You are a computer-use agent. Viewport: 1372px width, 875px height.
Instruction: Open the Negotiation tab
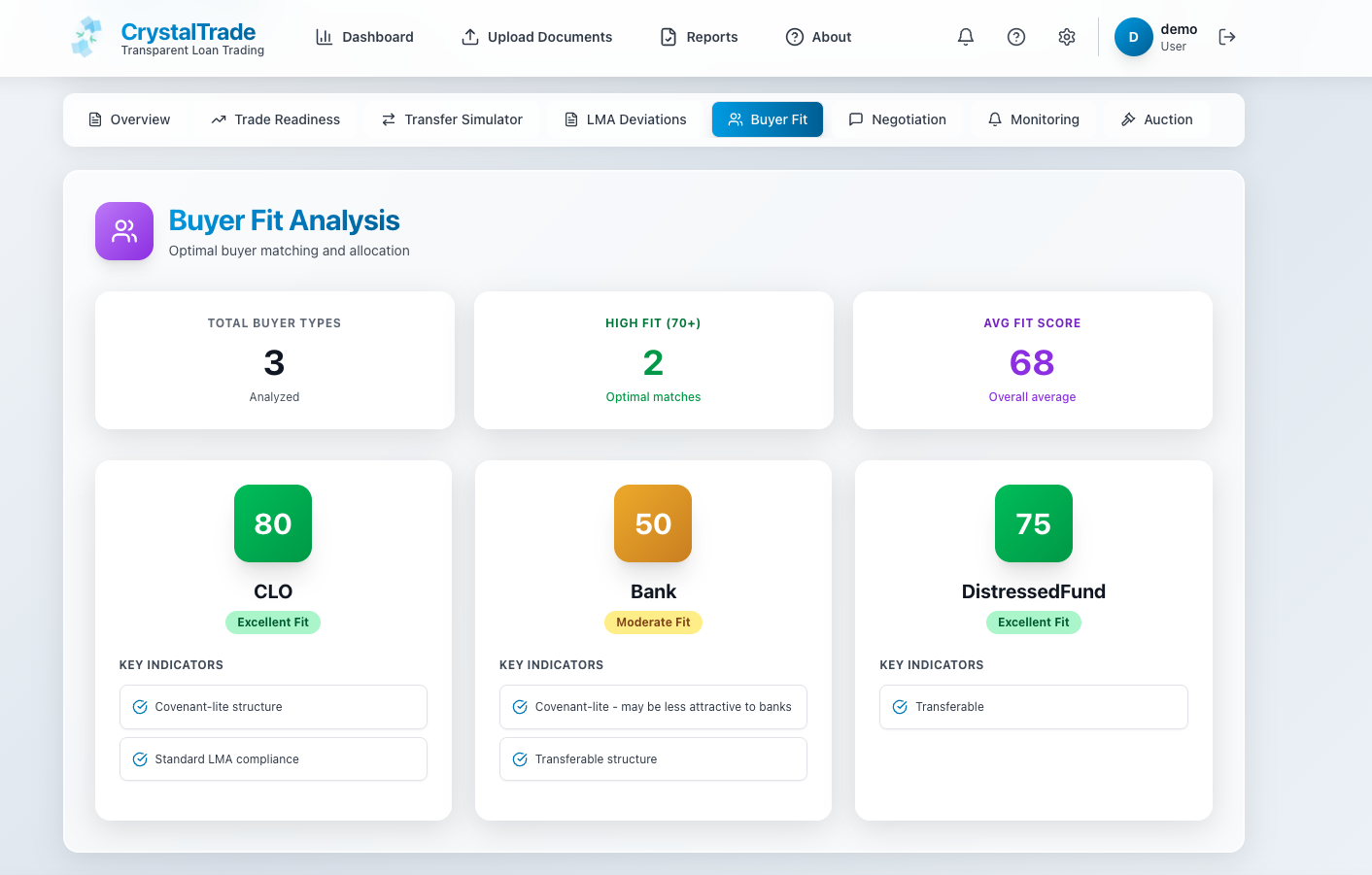tap(897, 119)
